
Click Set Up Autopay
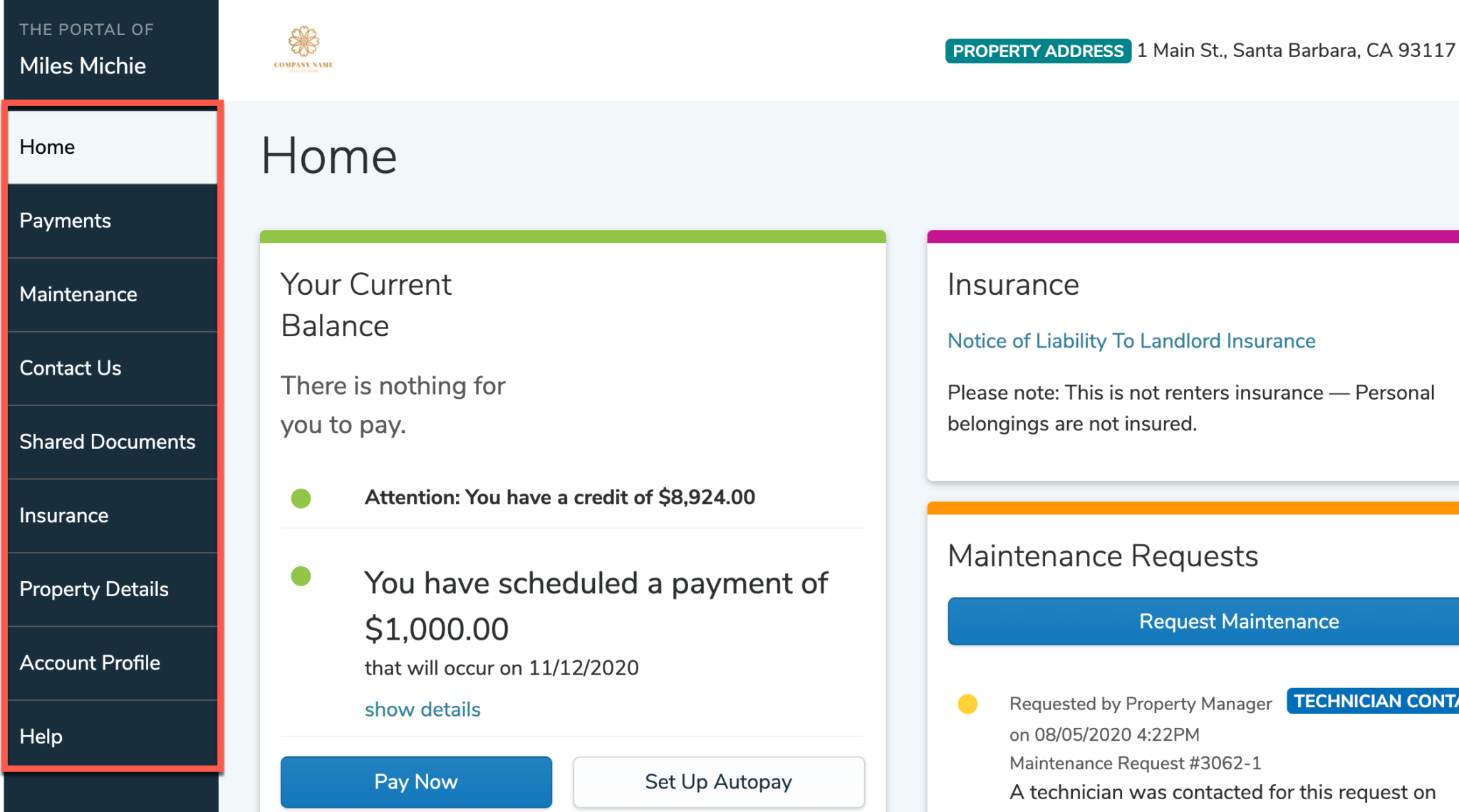pos(718,781)
